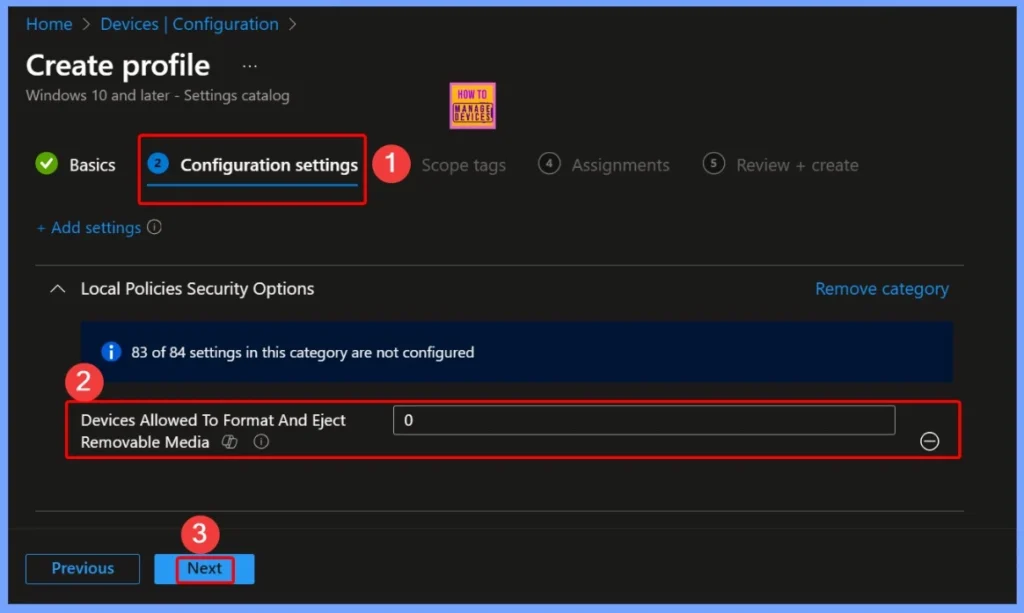Remove the setting using the minus icon
1024x613 pixels.
[929, 441]
